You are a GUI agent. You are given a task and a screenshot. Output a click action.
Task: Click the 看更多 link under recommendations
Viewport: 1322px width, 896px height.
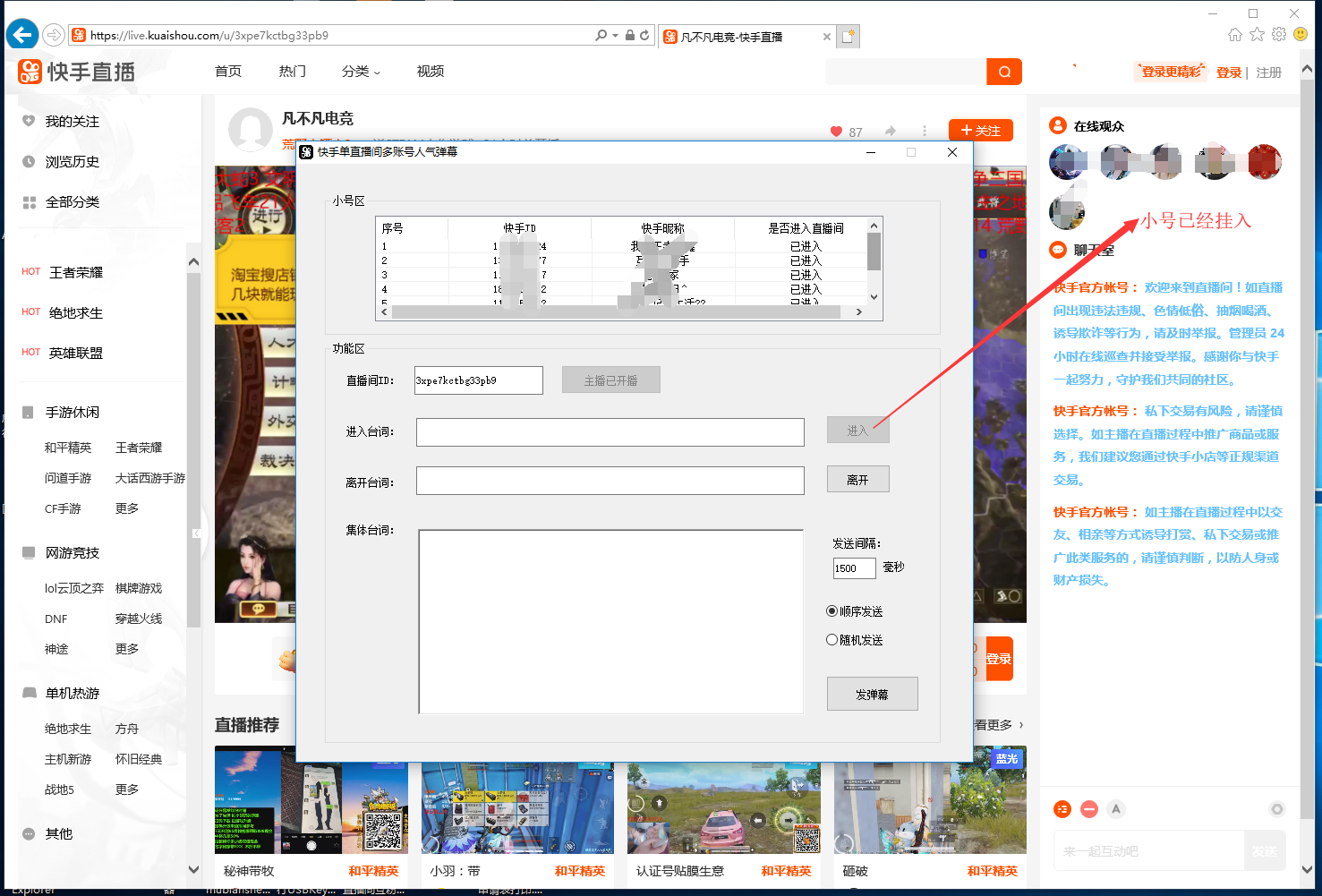pos(997,724)
